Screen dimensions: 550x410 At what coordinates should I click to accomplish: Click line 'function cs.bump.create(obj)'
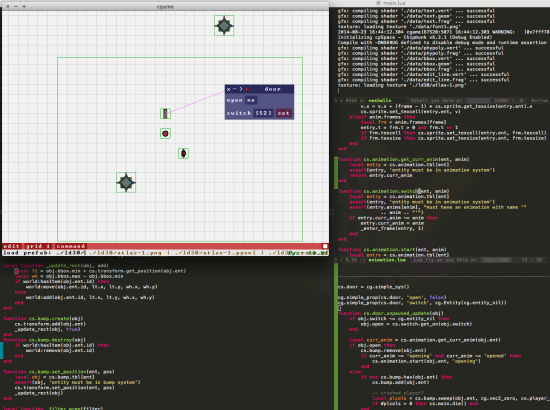point(43,318)
